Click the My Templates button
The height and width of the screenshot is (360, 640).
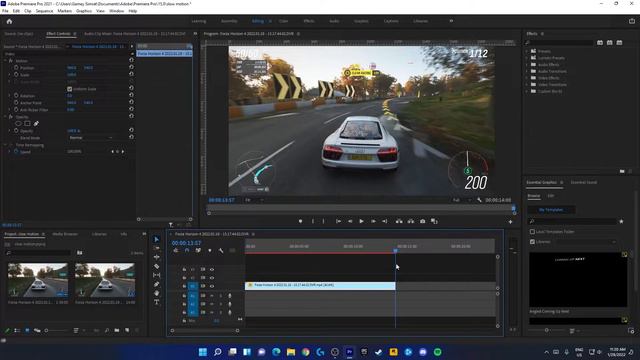(551, 210)
